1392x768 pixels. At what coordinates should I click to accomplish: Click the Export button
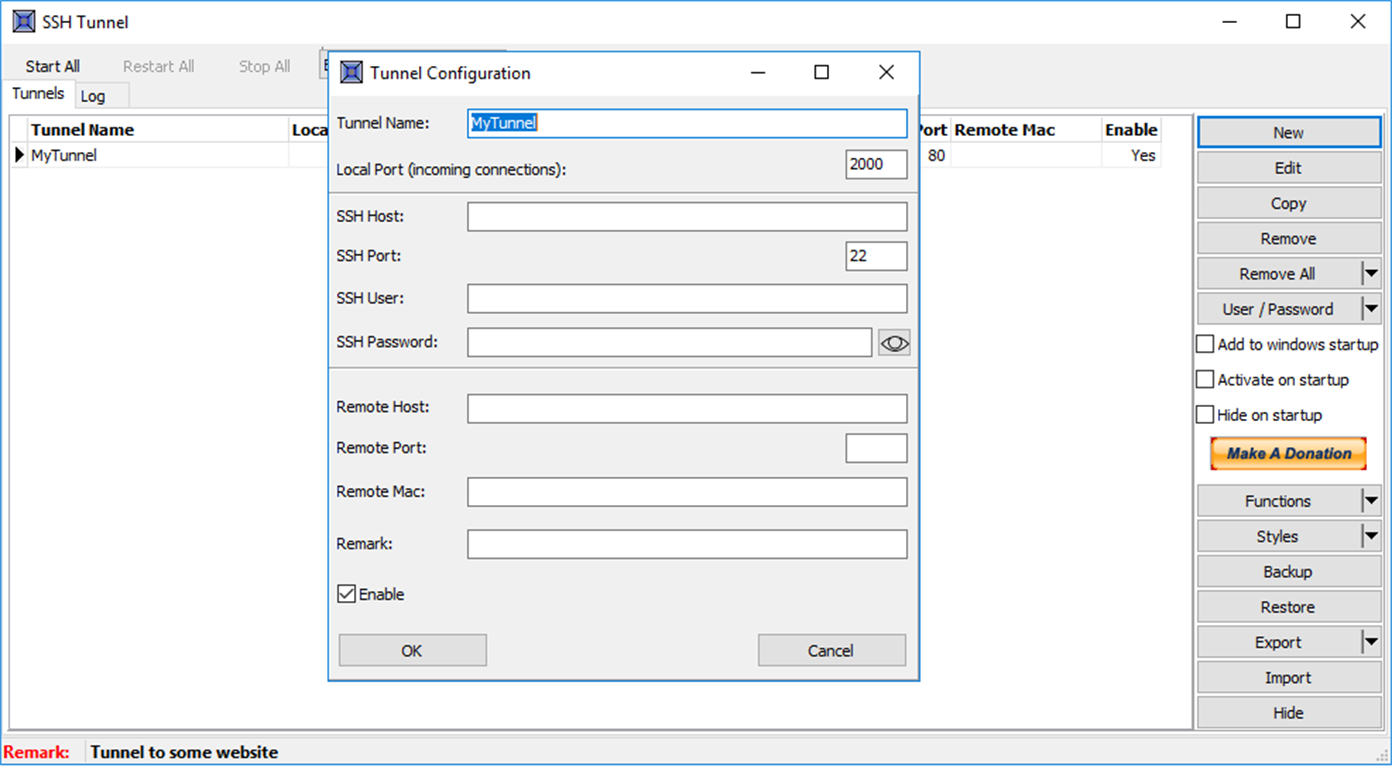[x=1278, y=642]
